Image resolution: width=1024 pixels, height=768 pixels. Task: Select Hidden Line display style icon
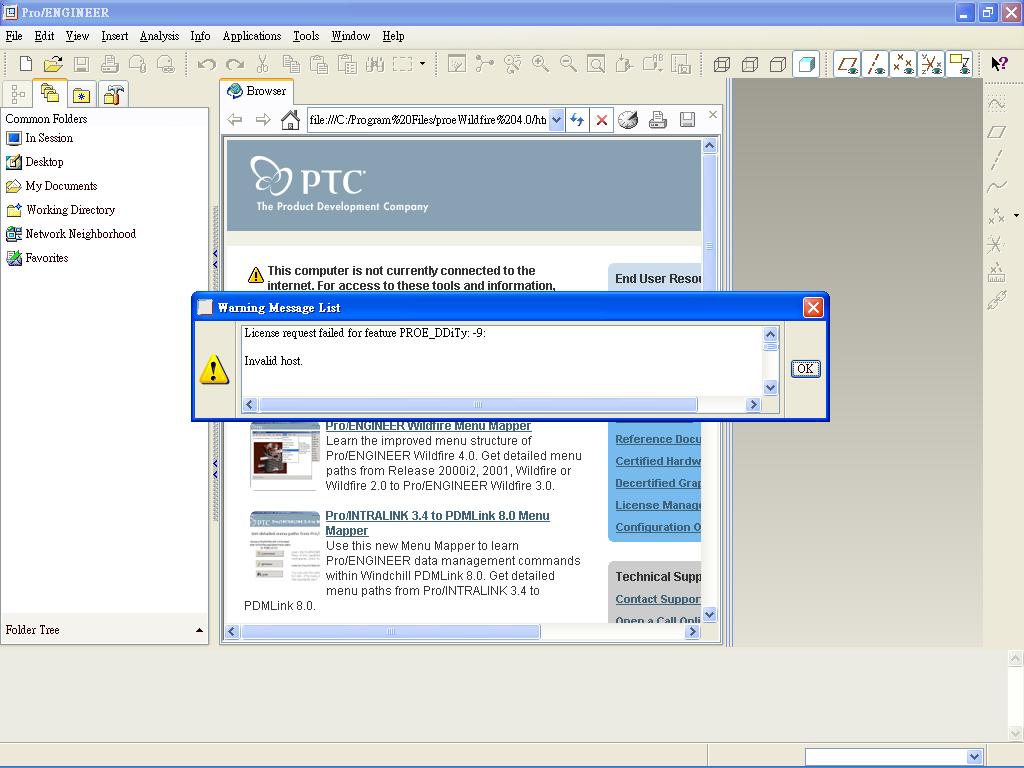[x=750, y=64]
